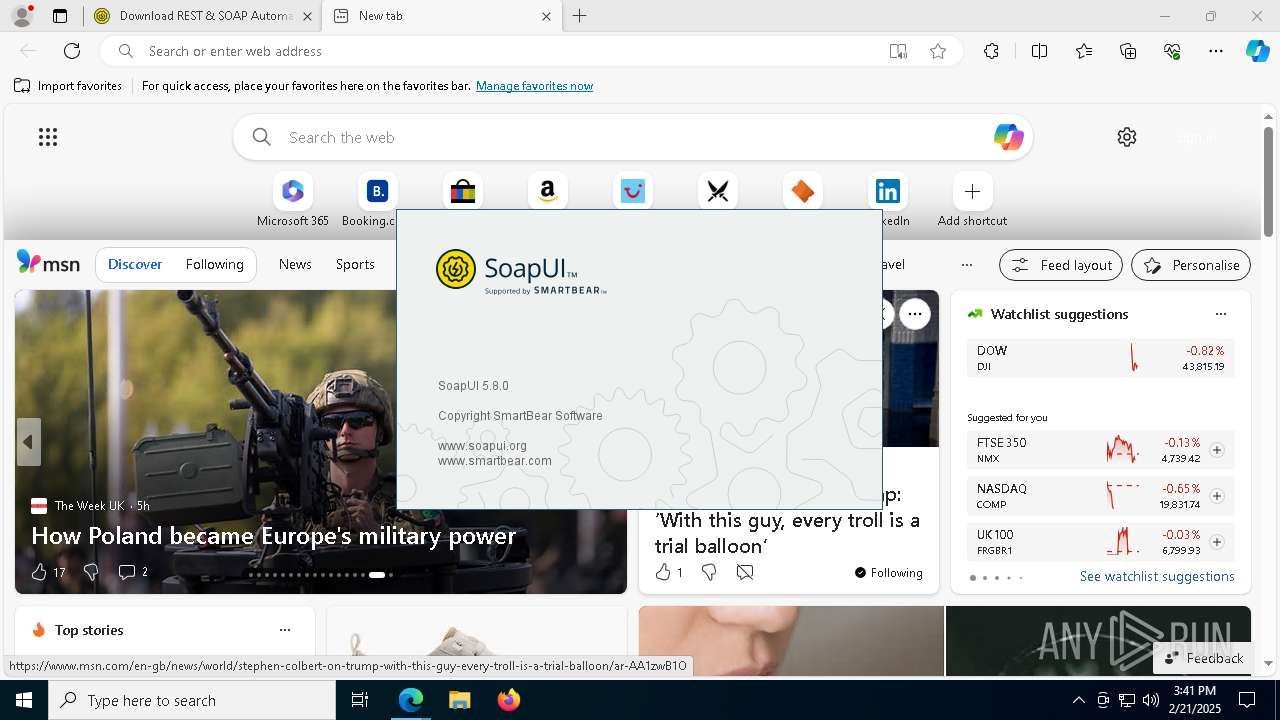Viewport: 1280px width, 720px height.
Task: Open Settings and more menu
Action: click(x=1216, y=51)
